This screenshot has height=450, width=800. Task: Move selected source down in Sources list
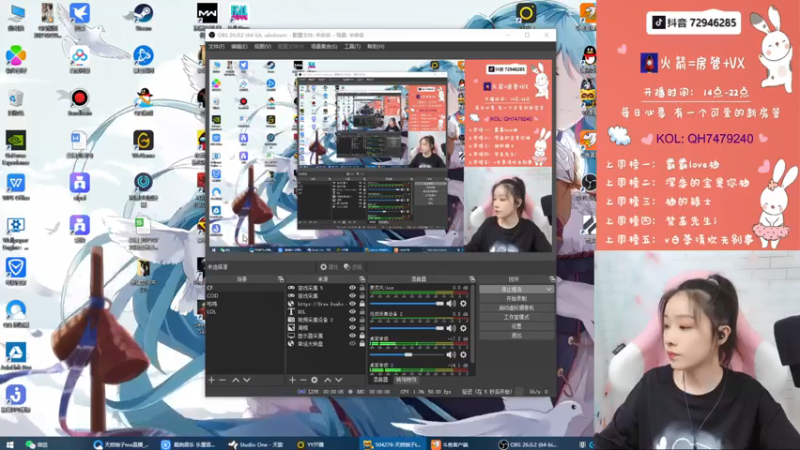339,380
